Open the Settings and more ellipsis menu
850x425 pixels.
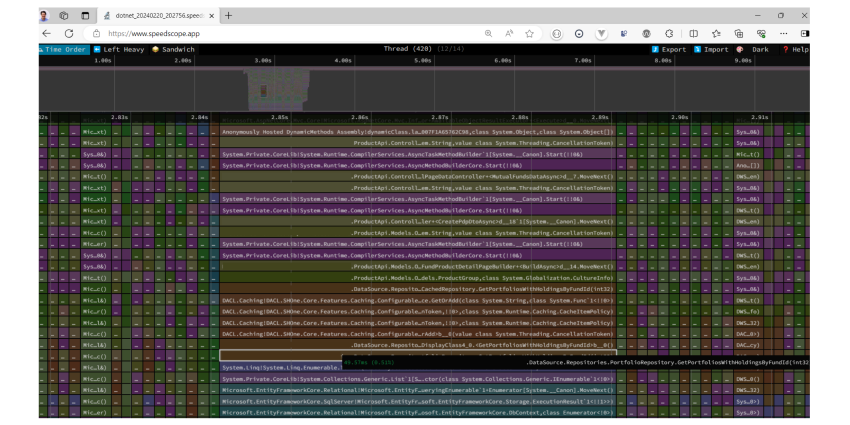783,34
